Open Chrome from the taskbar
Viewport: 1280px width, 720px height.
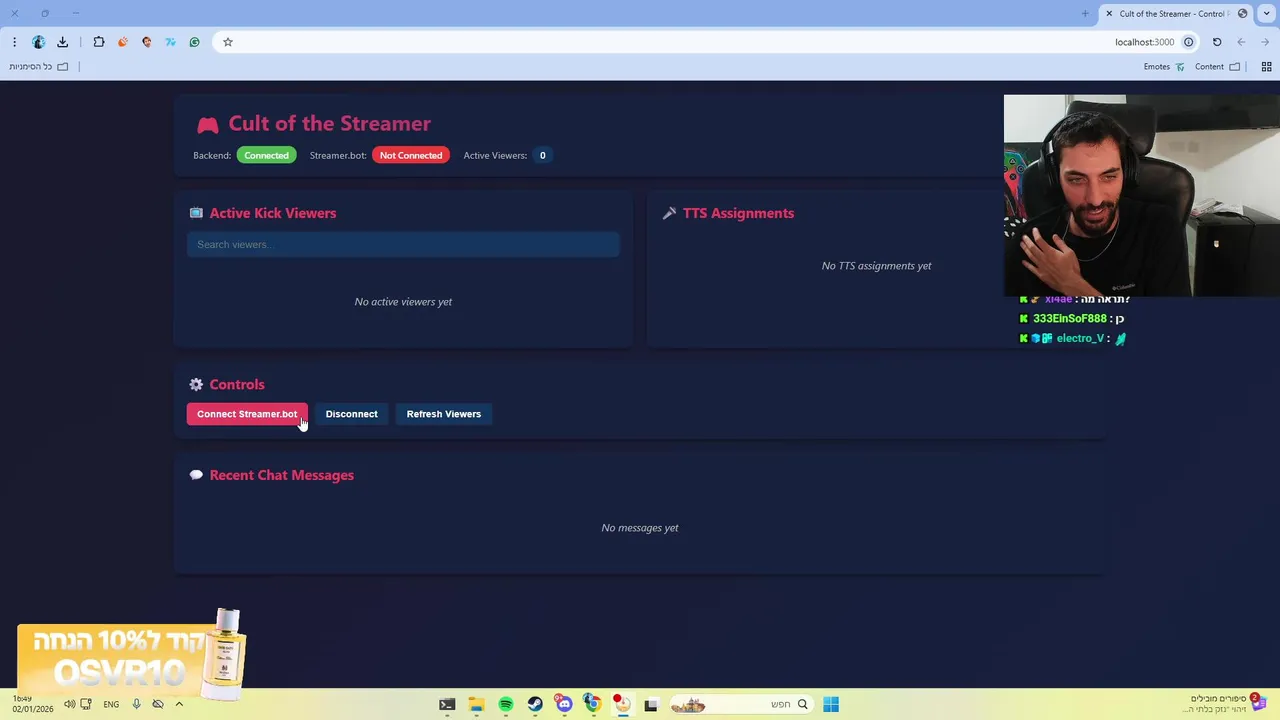pos(593,705)
